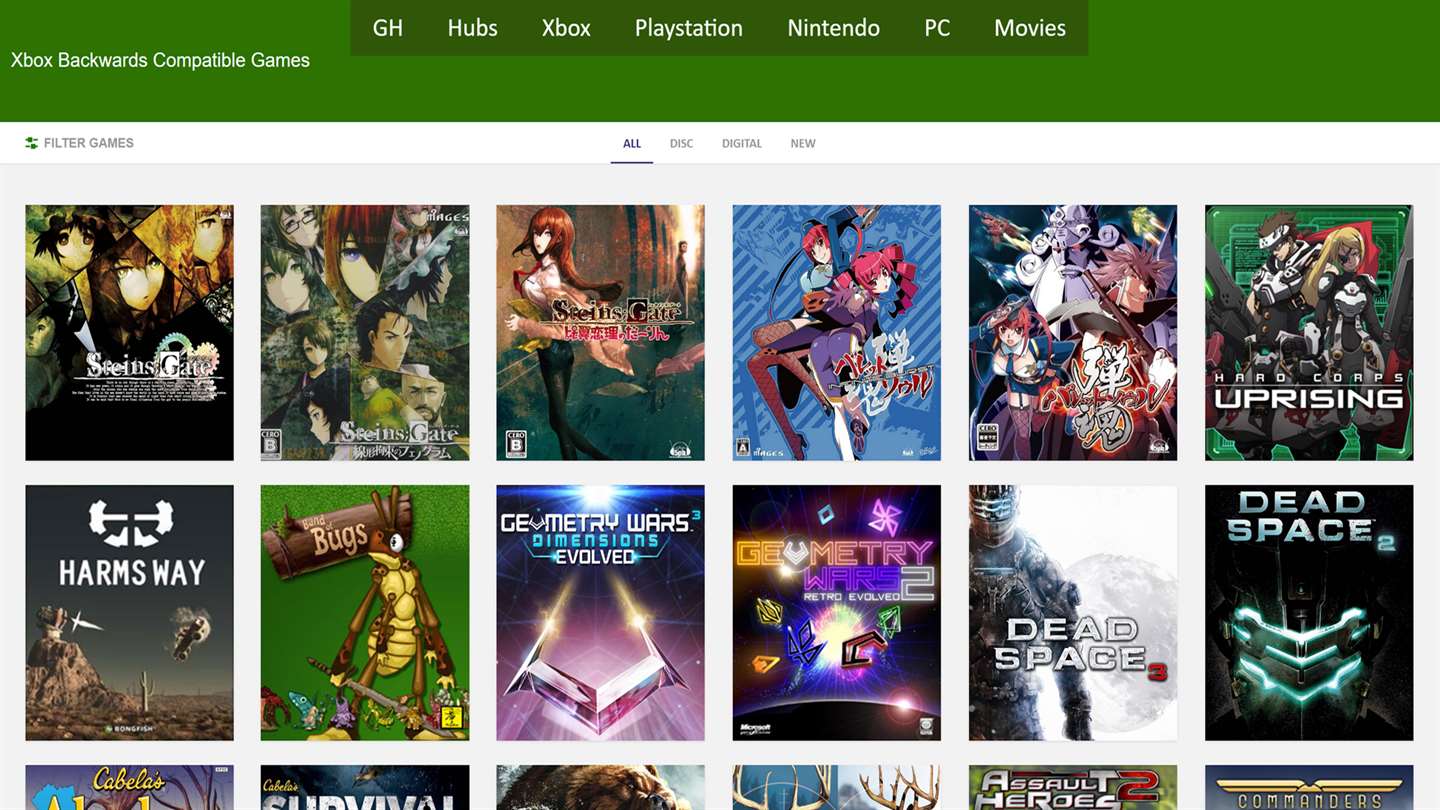Open the Movies menu item

point(1030,28)
